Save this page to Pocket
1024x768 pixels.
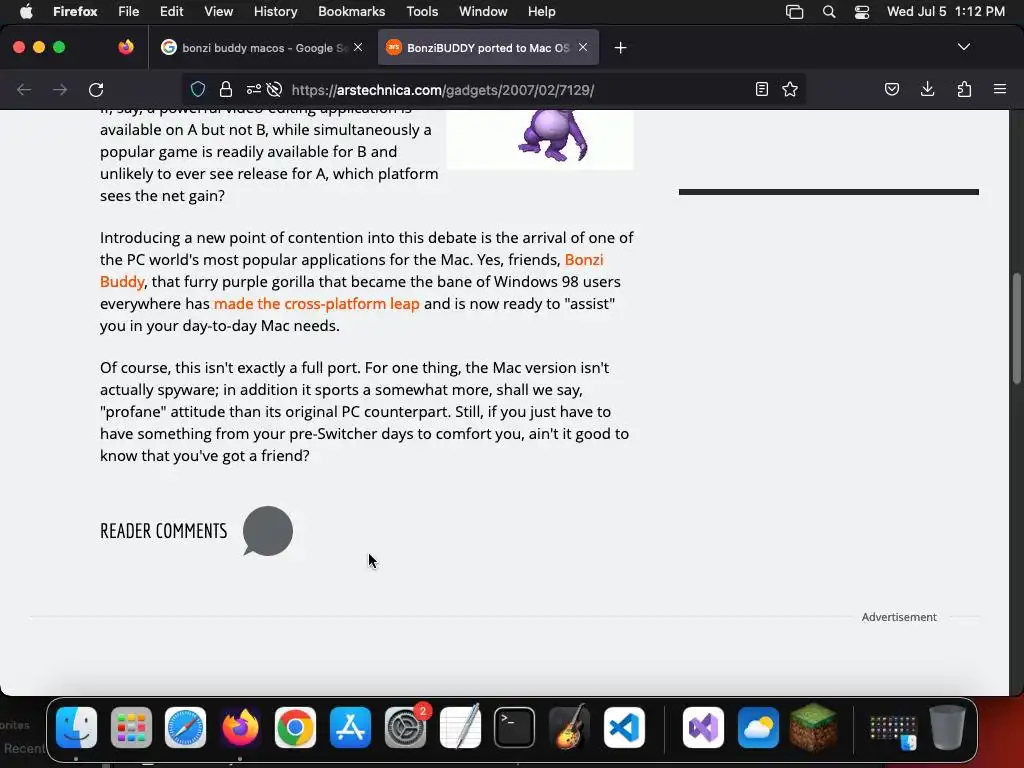[x=891, y=89]
